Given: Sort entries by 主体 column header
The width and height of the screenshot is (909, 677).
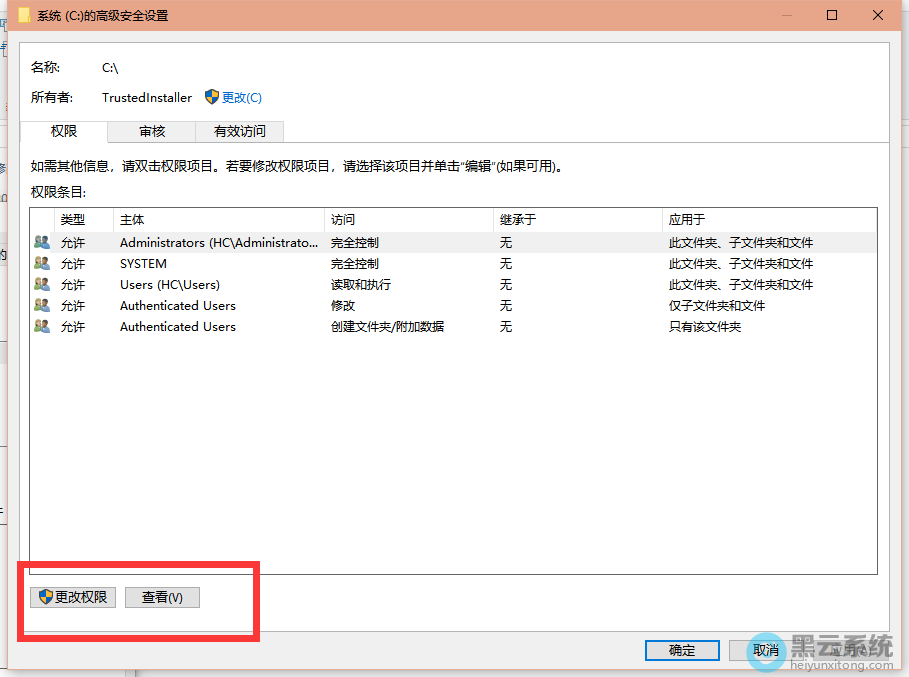Looking at the screenshot, I should (x=218, y=219).
